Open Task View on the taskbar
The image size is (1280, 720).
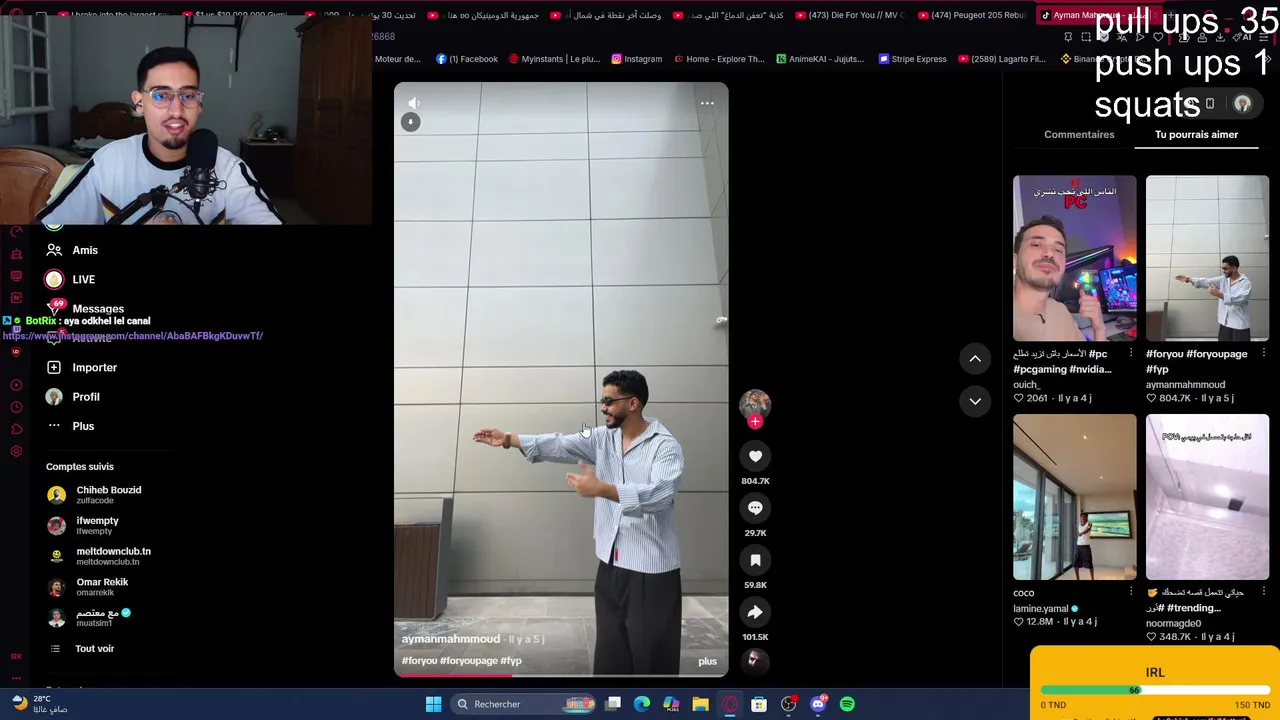613,704
